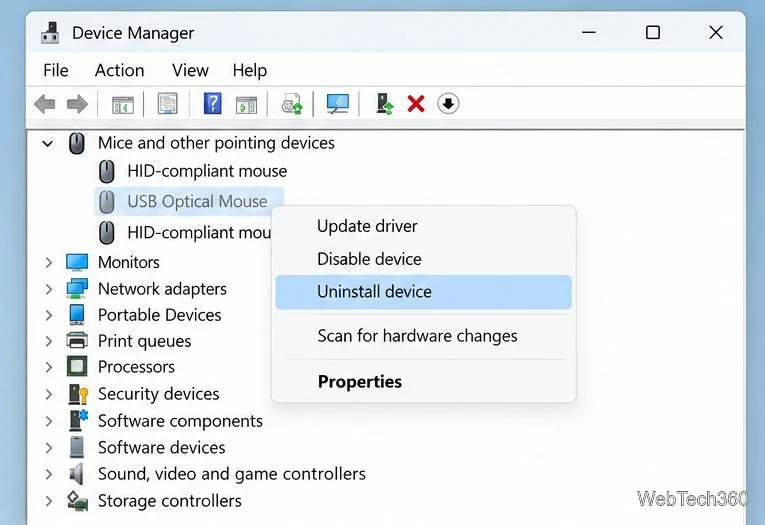
Task: Click the monitor toolbar icon
Action: 338,104
